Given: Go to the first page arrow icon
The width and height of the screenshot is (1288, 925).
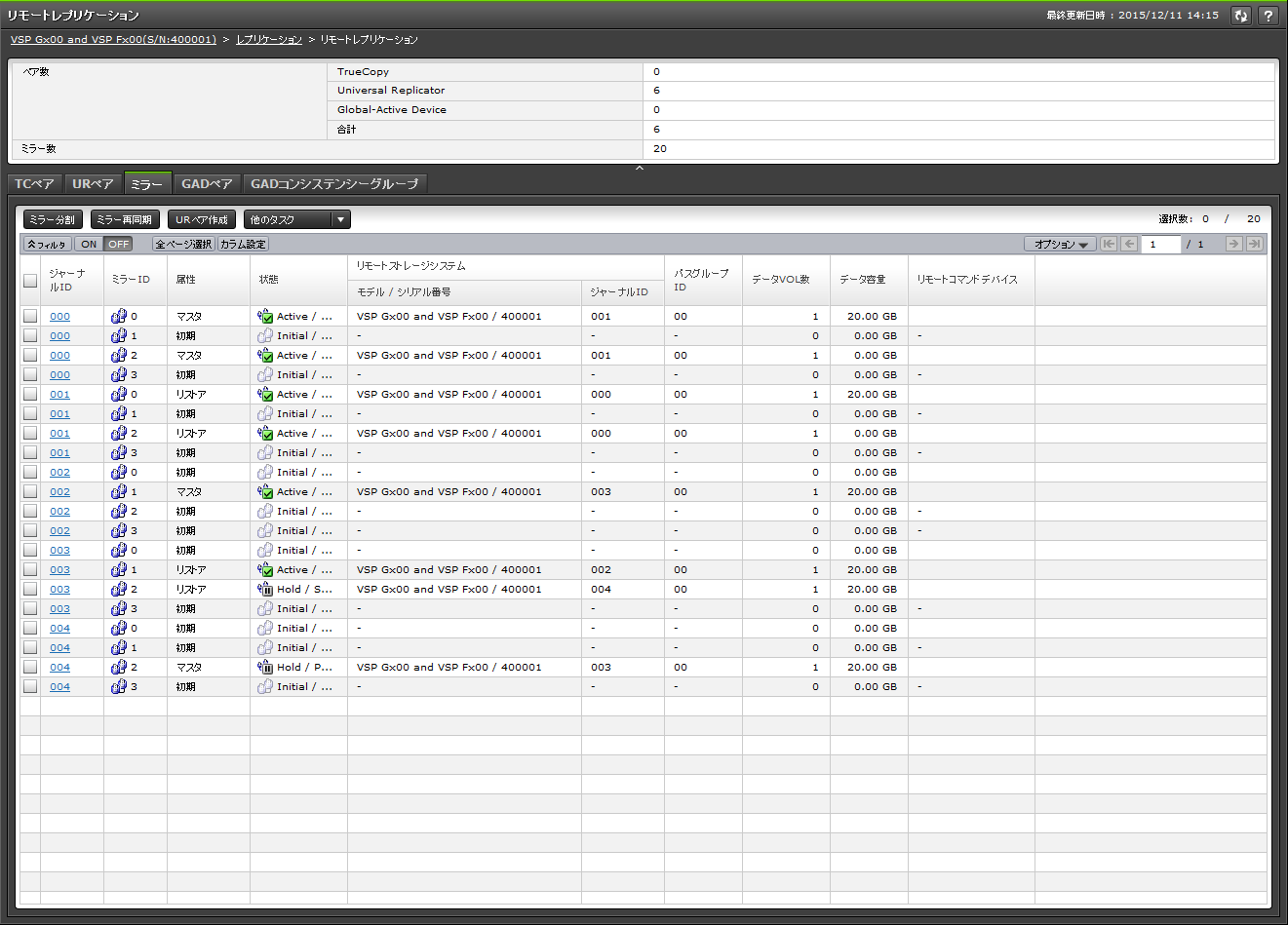Looking at the screenshot, I should [x=1109, y=244].
